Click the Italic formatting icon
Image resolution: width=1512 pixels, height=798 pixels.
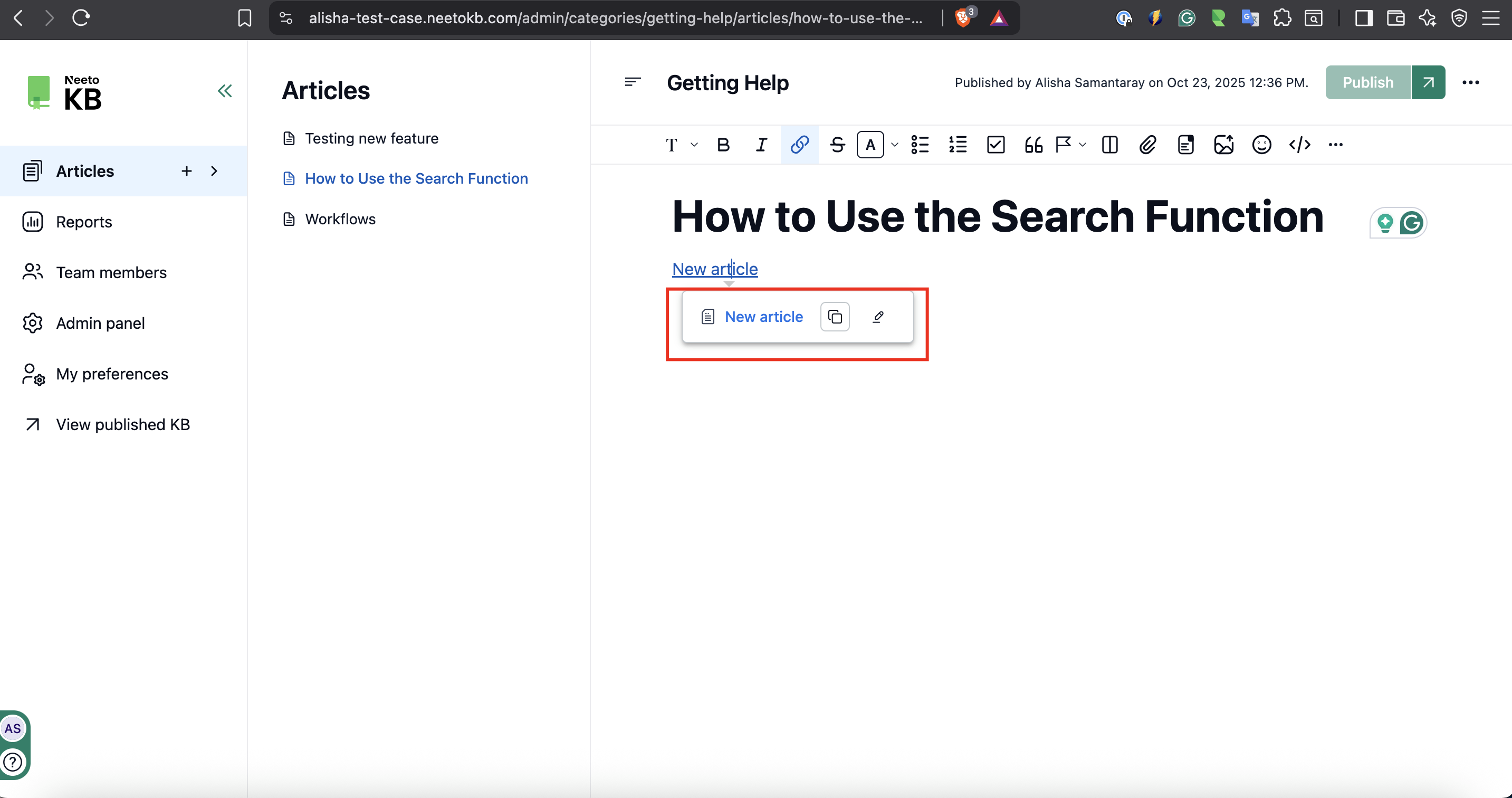(x=761, y=145)
